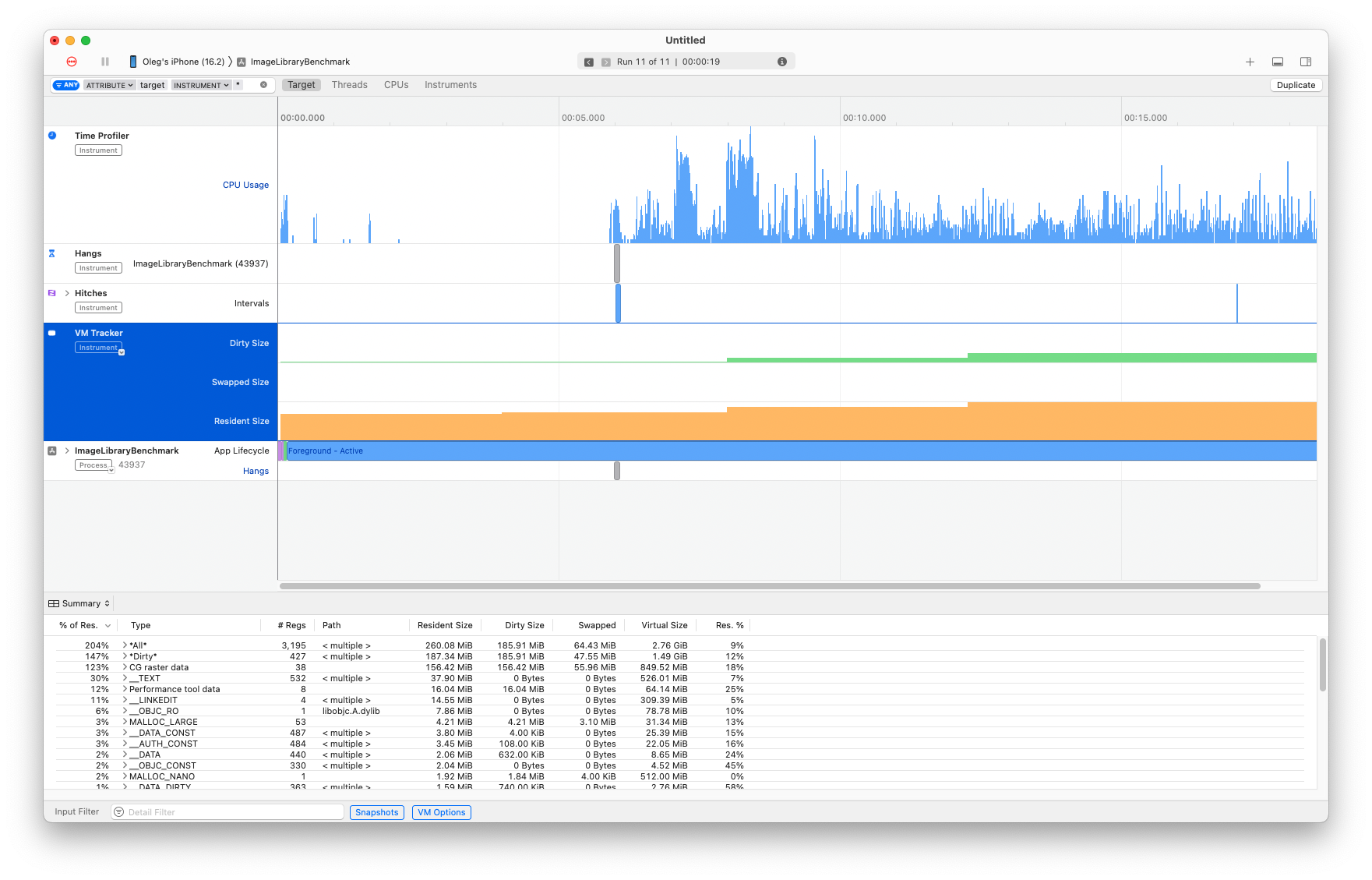Click the Time Profiler Instrument badge
Viewport: 1372px width, 880px height.
coord(98,150)
